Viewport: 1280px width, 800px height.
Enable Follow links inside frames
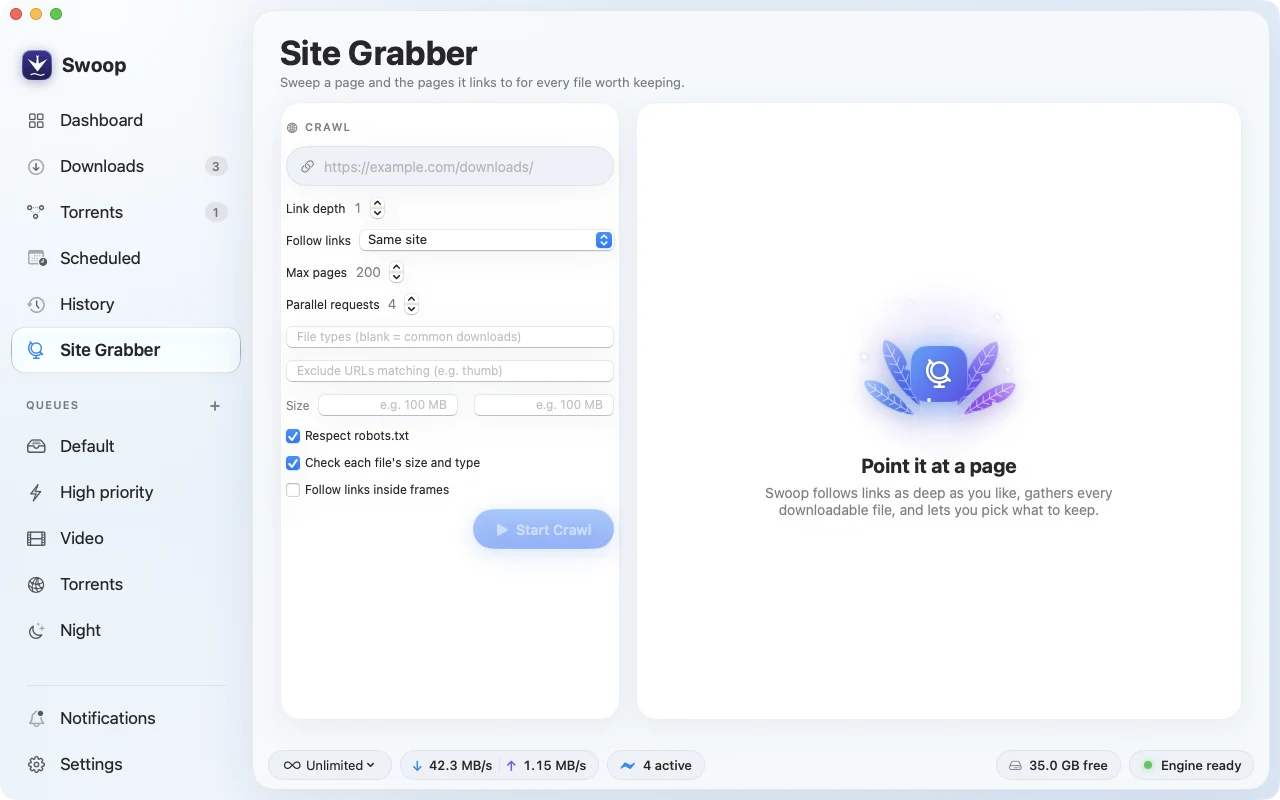coord(293,490)
